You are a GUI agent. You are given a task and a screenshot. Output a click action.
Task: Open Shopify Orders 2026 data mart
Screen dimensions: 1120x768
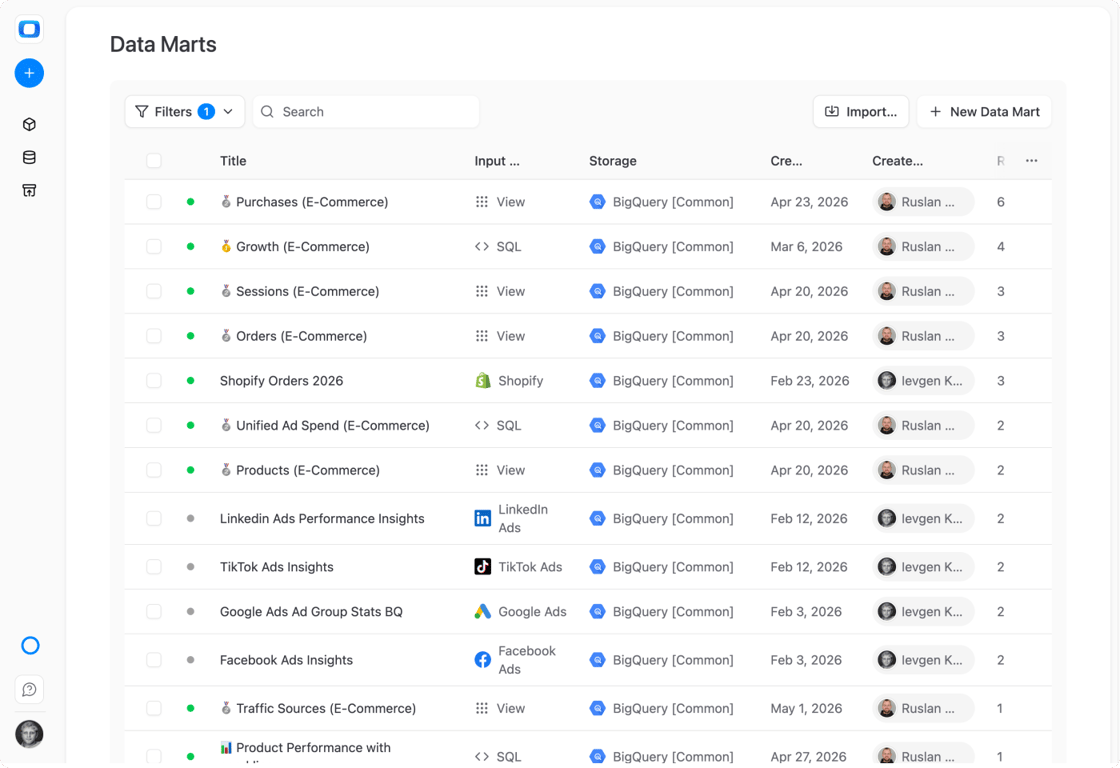pyautogui.click(x=281, y=381)
